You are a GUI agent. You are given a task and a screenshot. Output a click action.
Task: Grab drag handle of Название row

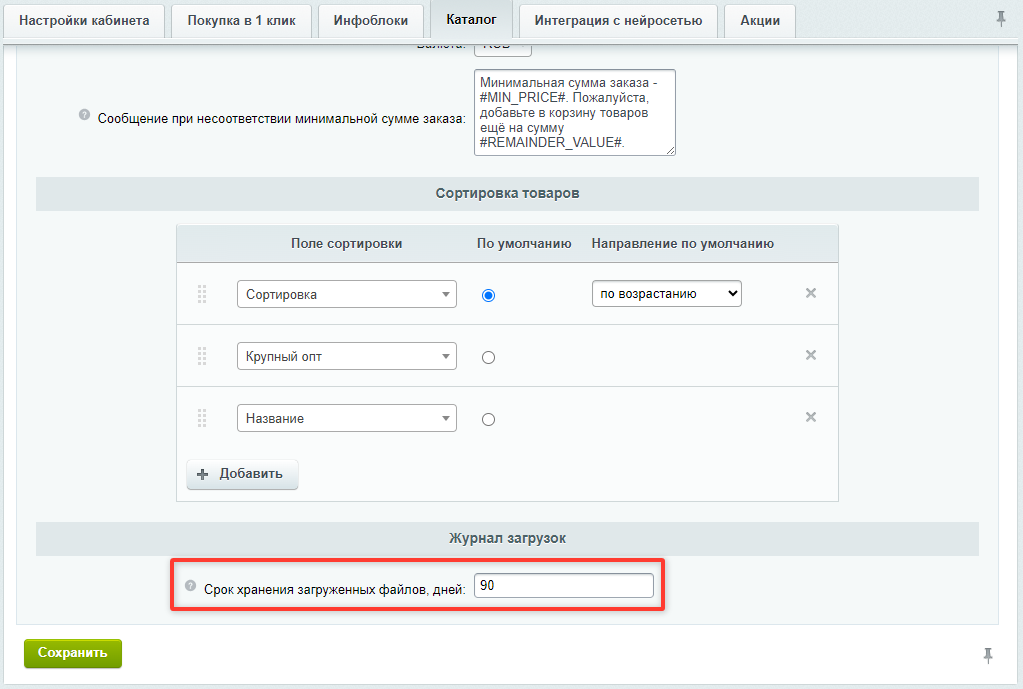tap(202, 418)
